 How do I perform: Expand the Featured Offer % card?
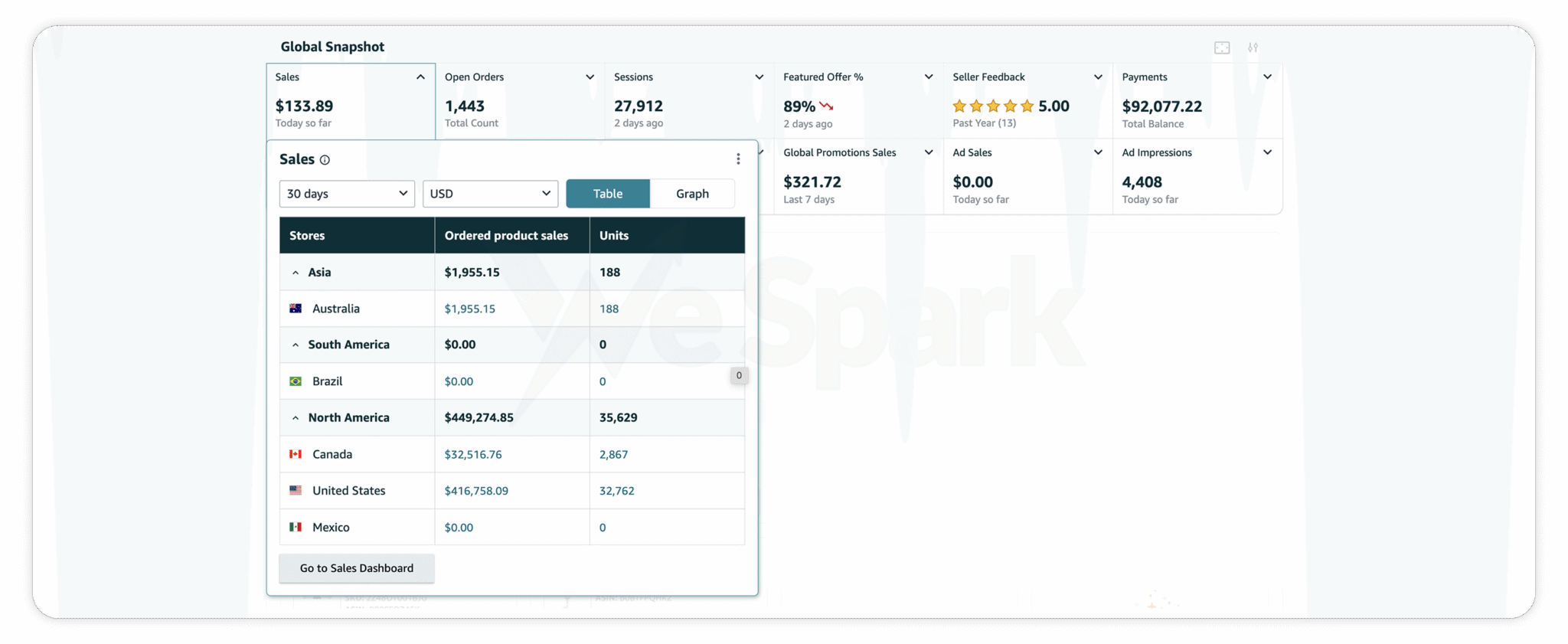(x=928, y=77)
